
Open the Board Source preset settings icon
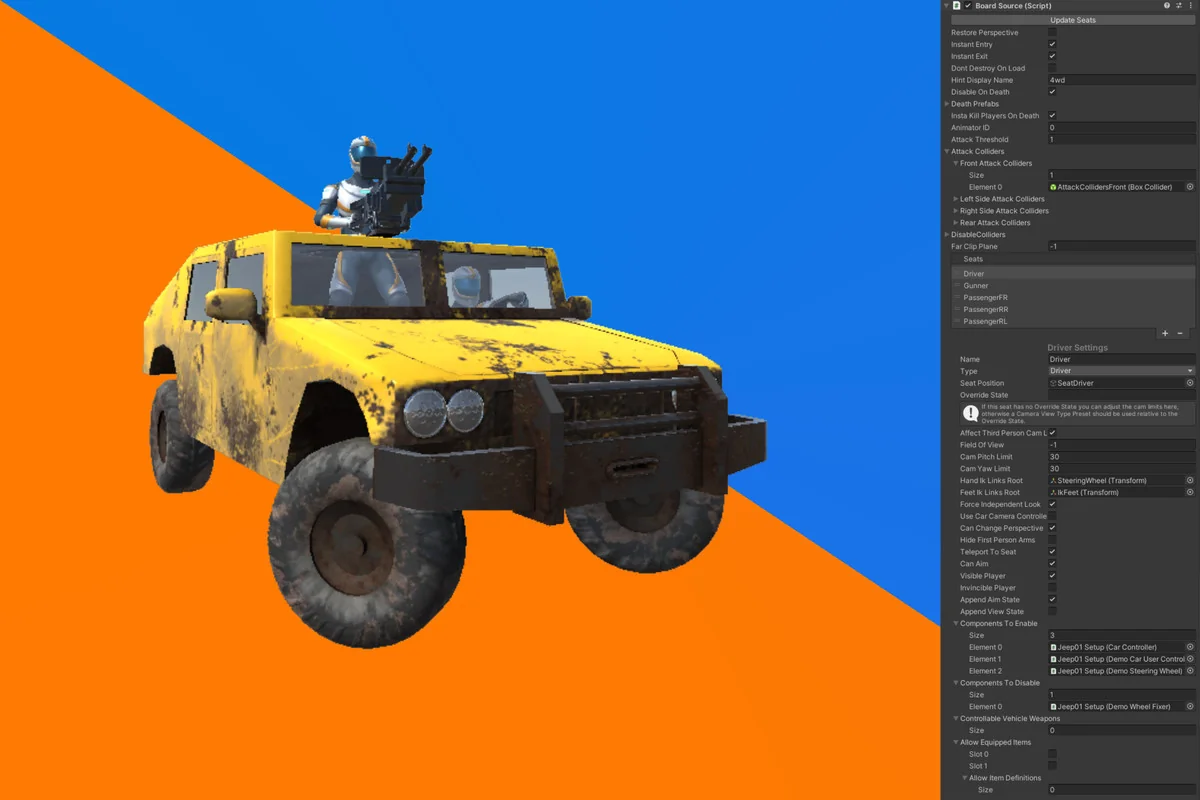(1178, 6)
